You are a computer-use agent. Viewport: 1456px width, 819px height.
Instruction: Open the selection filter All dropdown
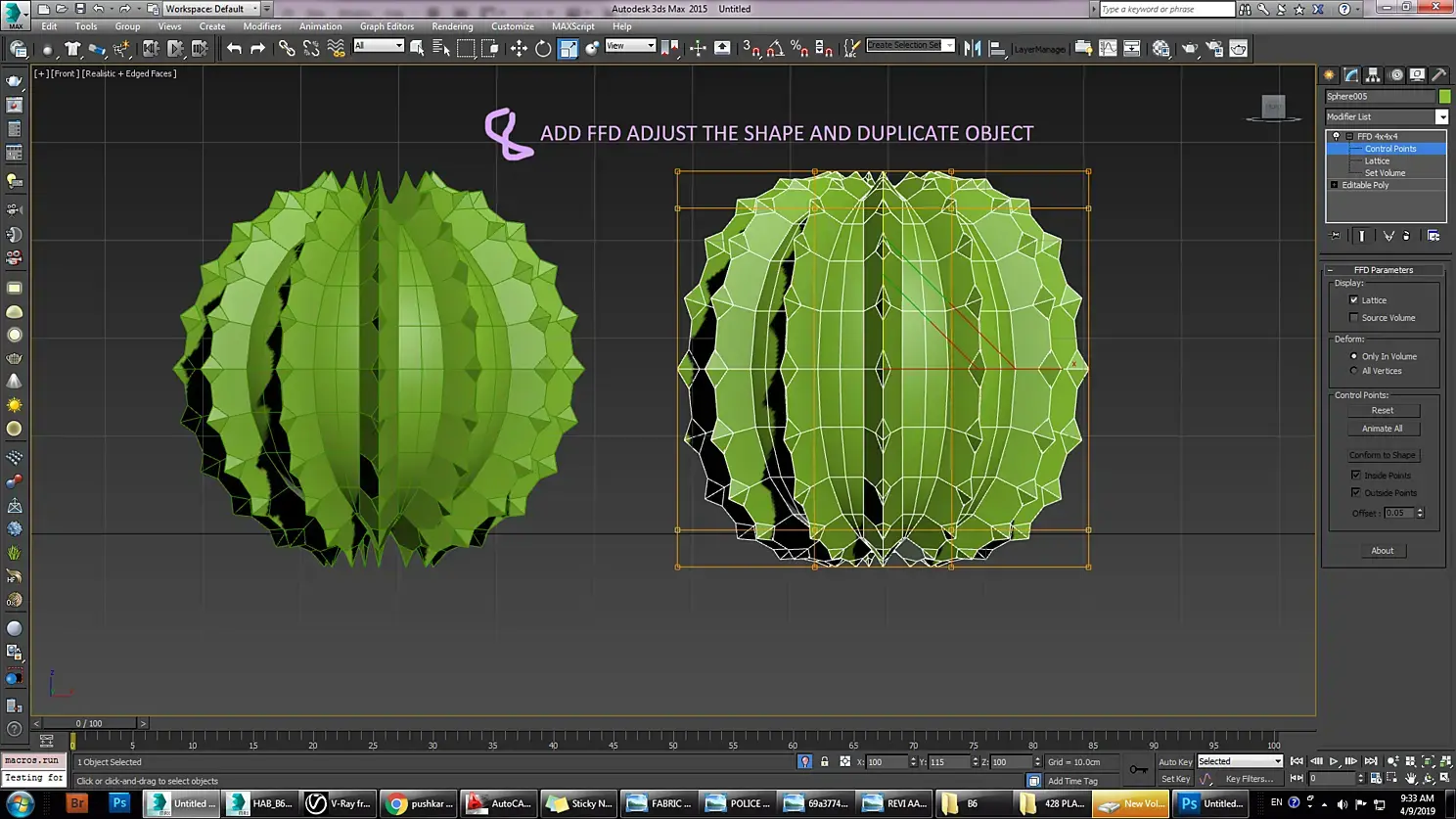[379, 46]
